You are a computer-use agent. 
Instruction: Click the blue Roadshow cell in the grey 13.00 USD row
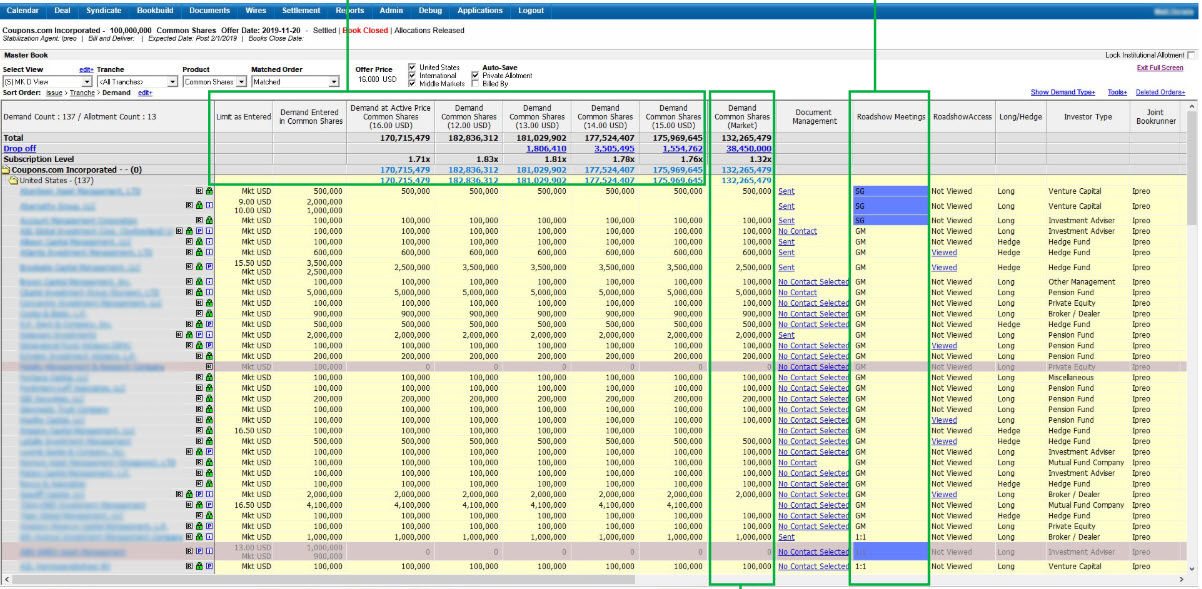[x=890, y=551]
